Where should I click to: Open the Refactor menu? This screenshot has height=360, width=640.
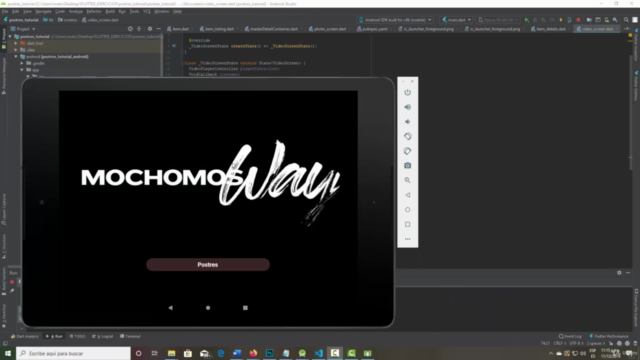coord(93,11)
